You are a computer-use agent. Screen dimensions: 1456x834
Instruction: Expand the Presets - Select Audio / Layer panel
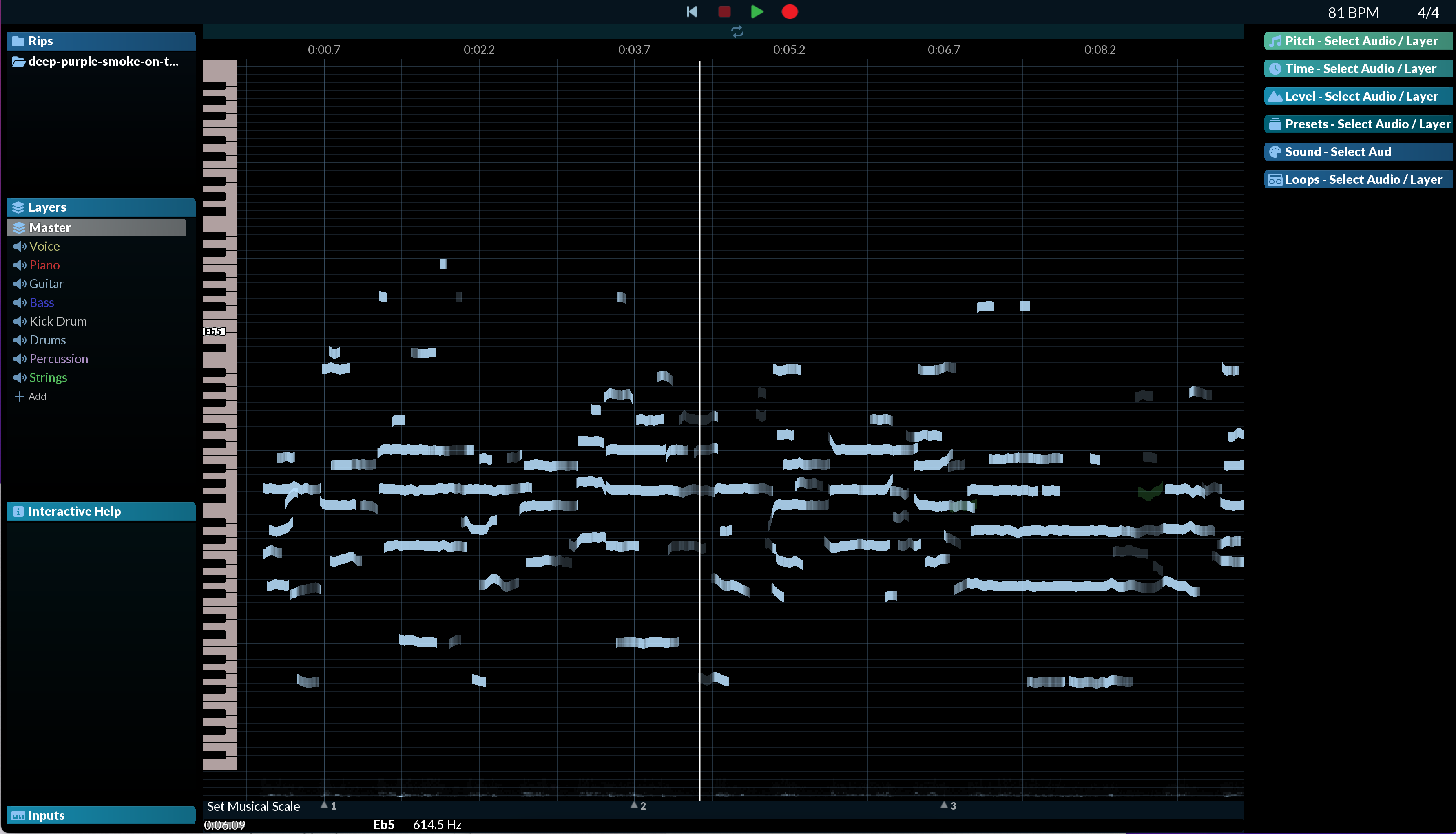(x=1357, y=124)
